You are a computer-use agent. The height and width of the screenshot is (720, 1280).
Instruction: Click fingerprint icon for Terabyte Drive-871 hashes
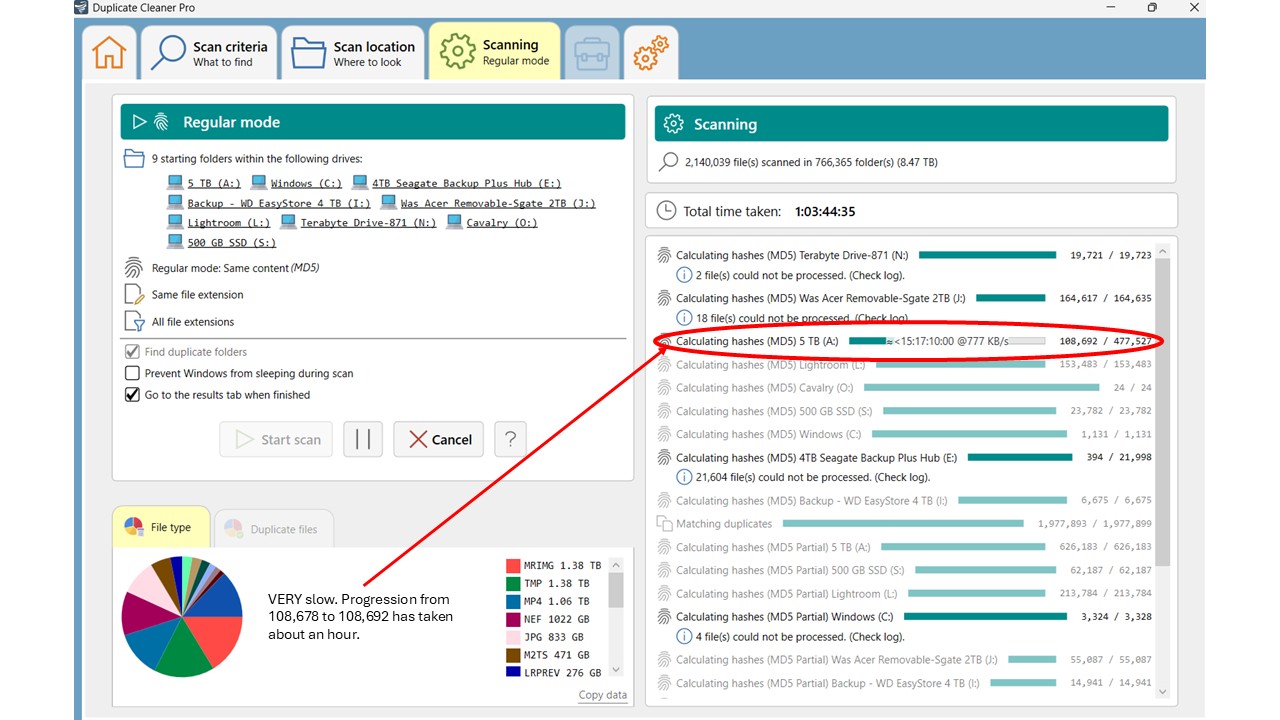point(663,256)
